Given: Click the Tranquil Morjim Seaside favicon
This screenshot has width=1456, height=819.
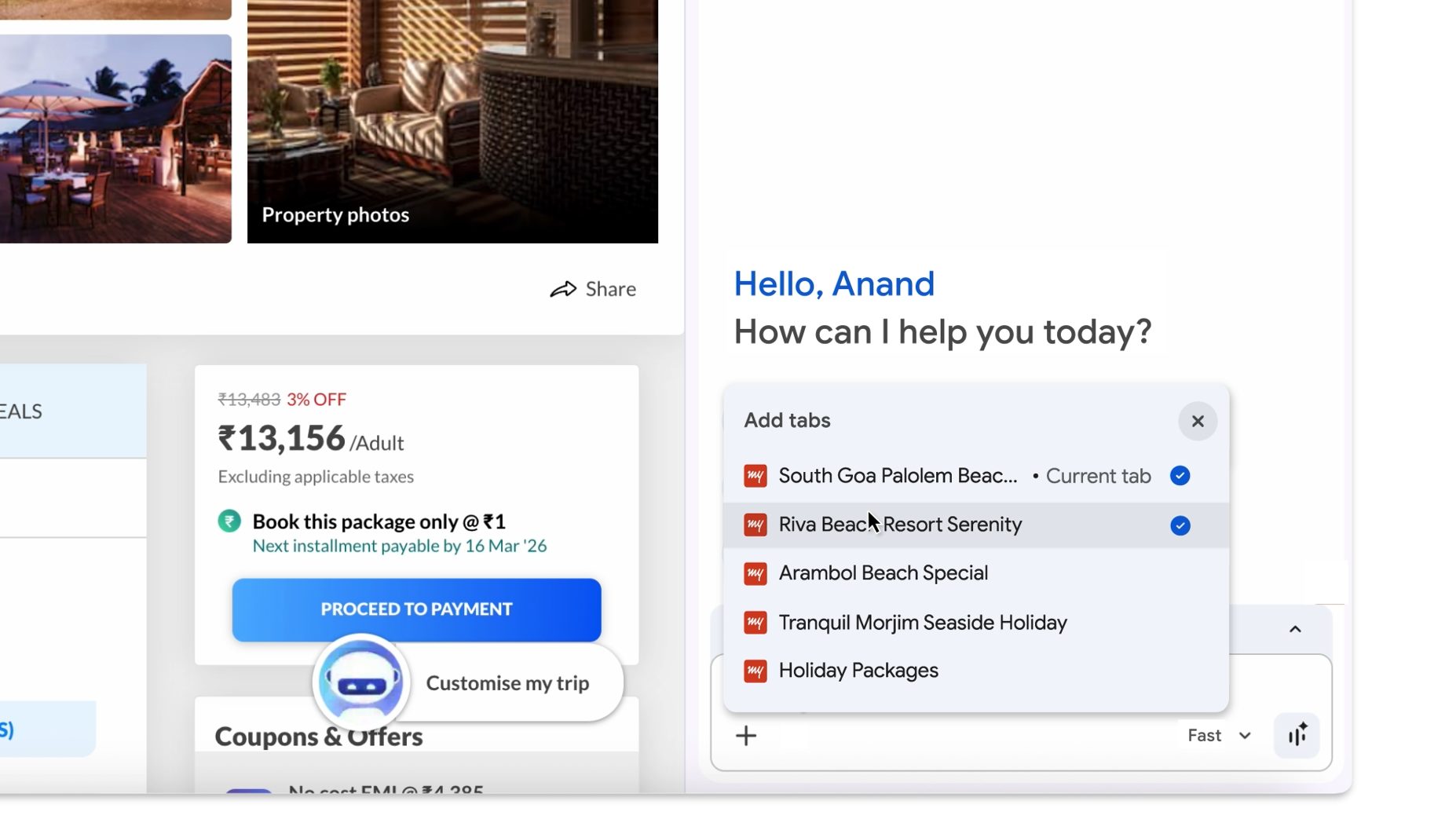Looking at the screenshot, I should pyautogui.click(x=755, y=623).
